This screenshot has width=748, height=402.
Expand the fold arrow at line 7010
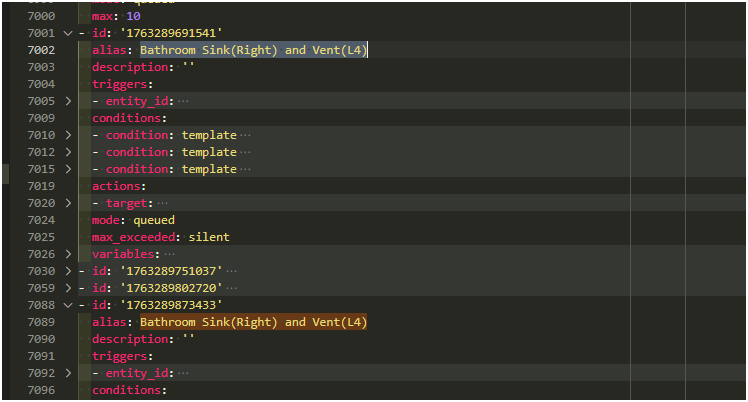[x=68, y=135]
